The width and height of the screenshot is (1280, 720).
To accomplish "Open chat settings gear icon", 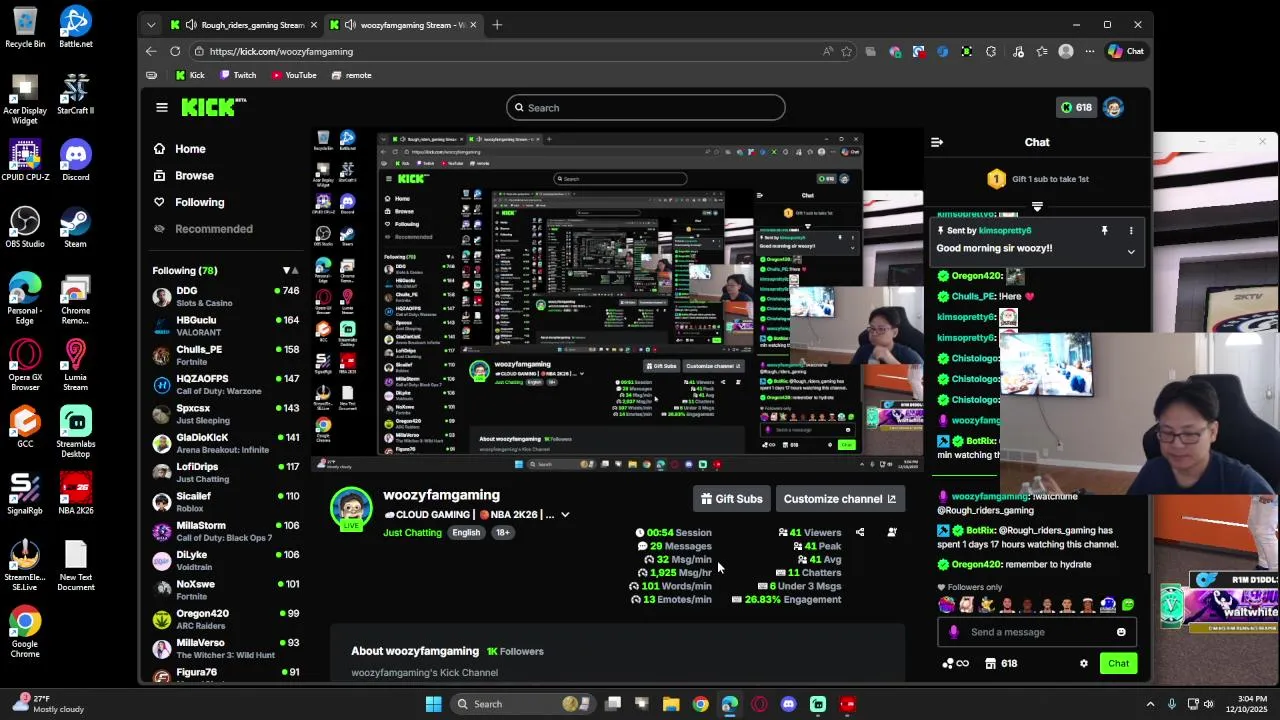I will point(1083,664).
